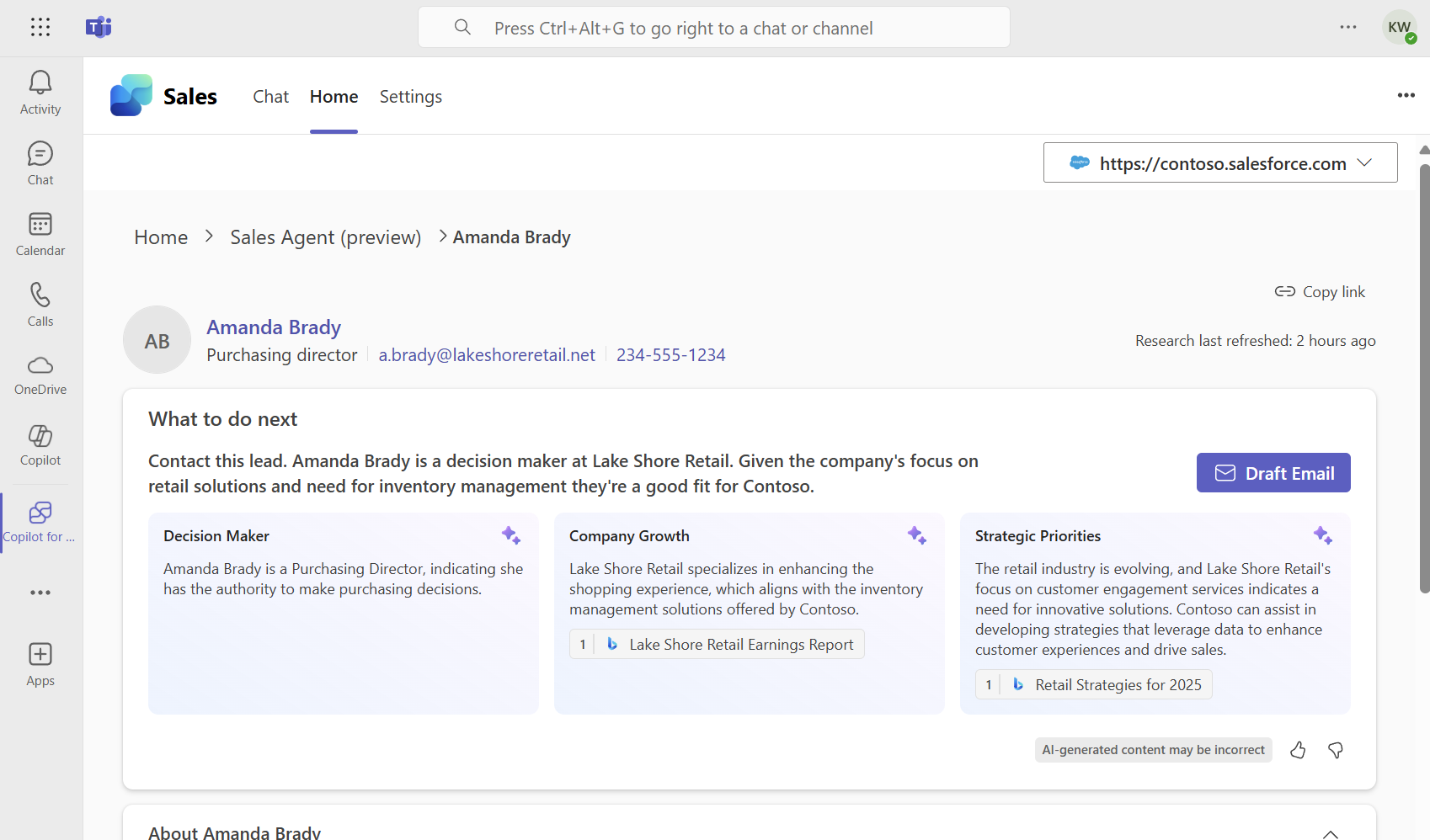This screenshot has width=1430, height=840.
Task: Click the sparkle icon on Decision Maker card
Action: [511, 534]
